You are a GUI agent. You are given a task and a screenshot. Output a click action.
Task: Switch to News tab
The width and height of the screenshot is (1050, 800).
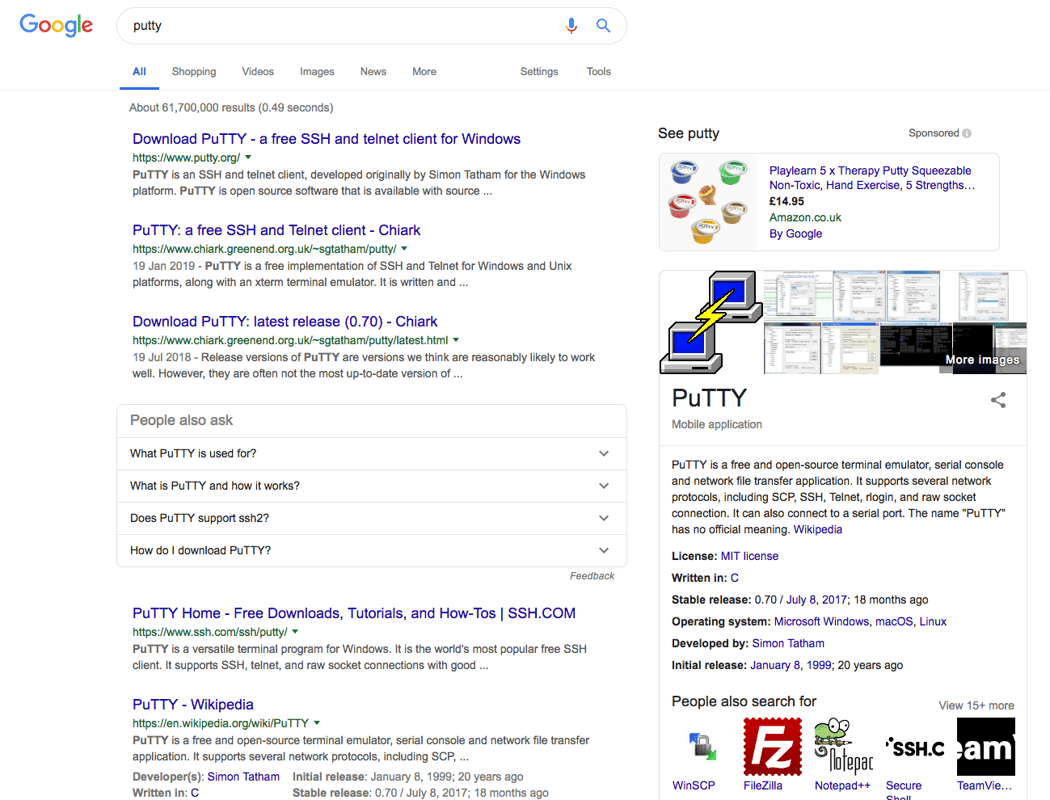(373, 72)
